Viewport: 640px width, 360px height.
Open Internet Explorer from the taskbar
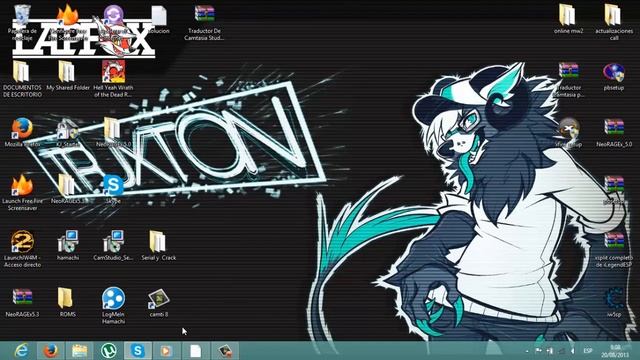[x=21, y=351]
